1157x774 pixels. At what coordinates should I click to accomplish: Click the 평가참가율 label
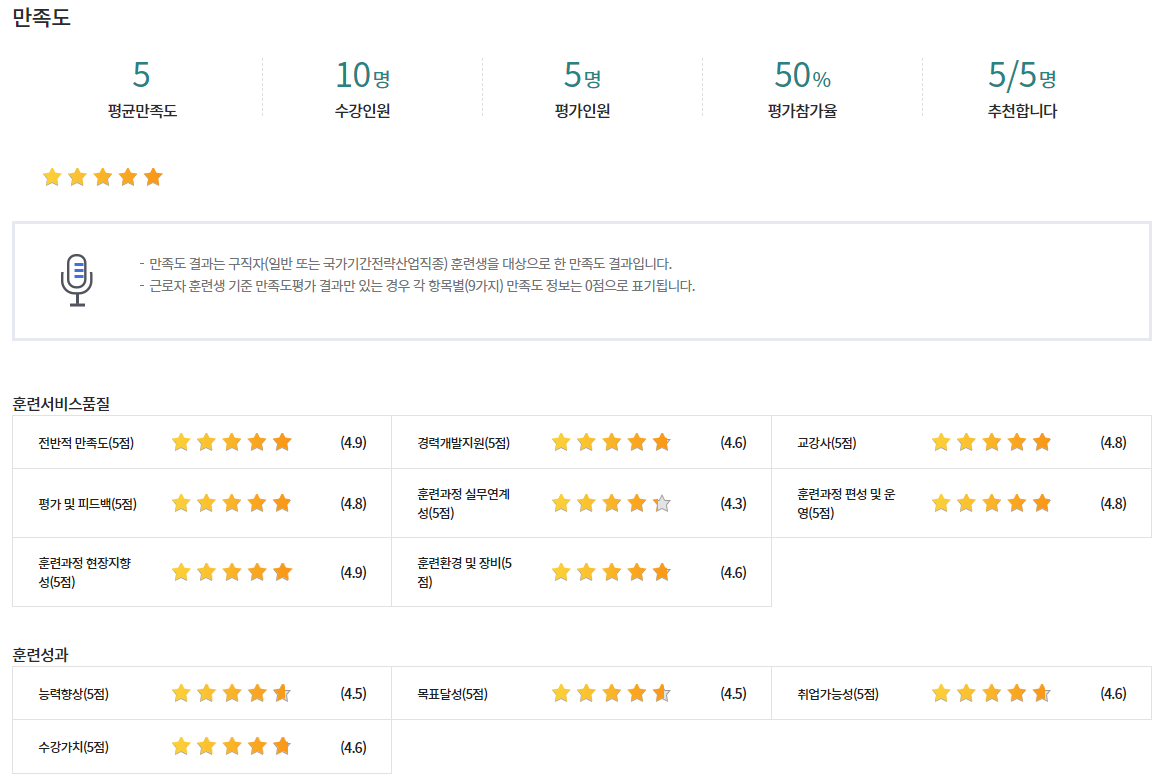[802, 111]
